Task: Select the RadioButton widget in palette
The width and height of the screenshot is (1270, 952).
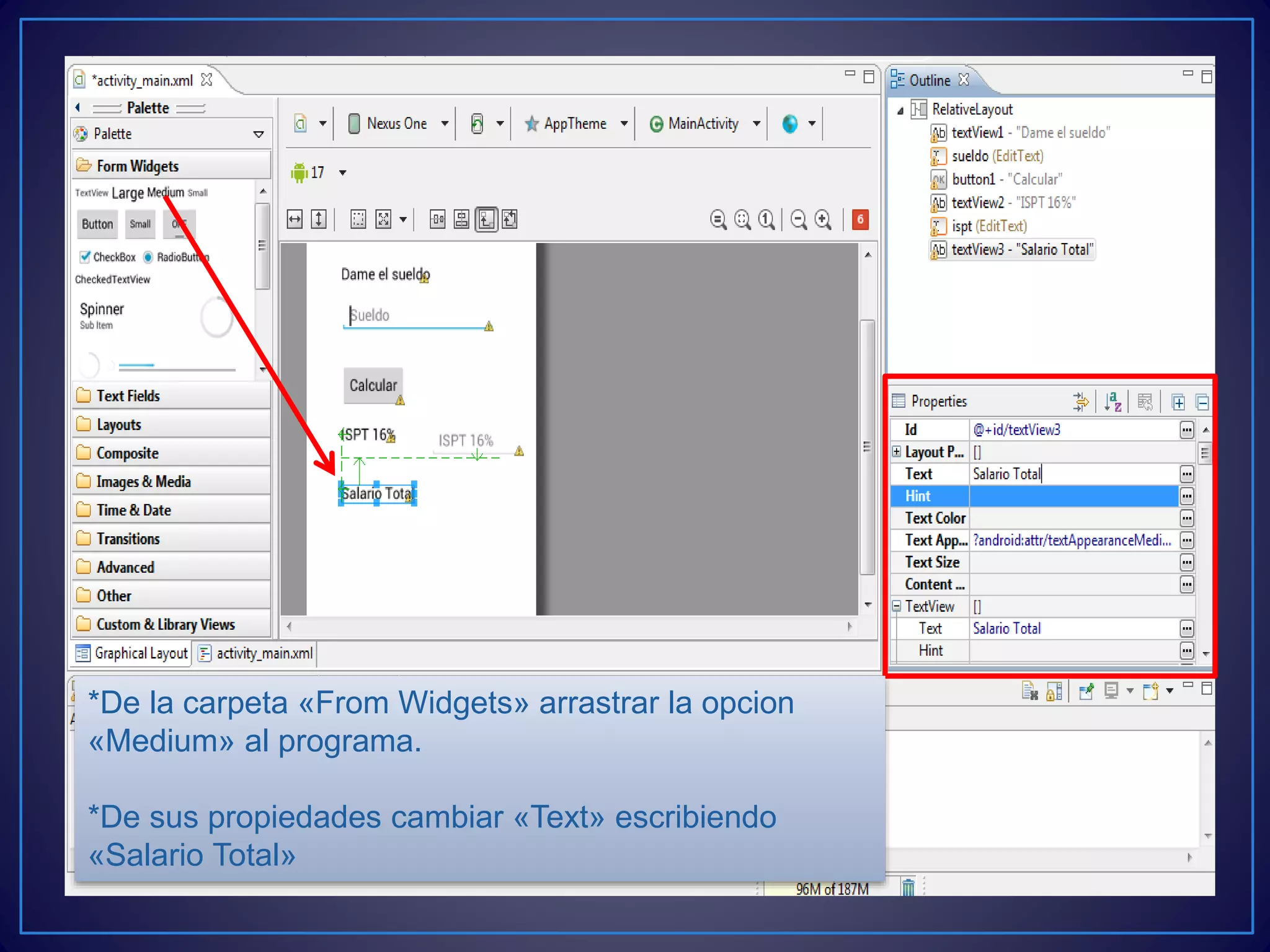Action: click(x=176, y=257)
